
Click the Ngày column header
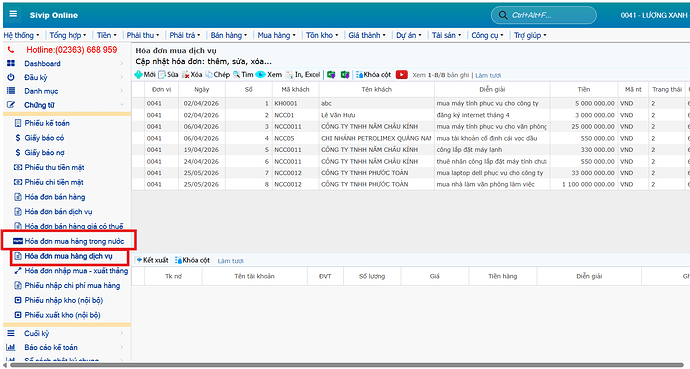[202, 89]
